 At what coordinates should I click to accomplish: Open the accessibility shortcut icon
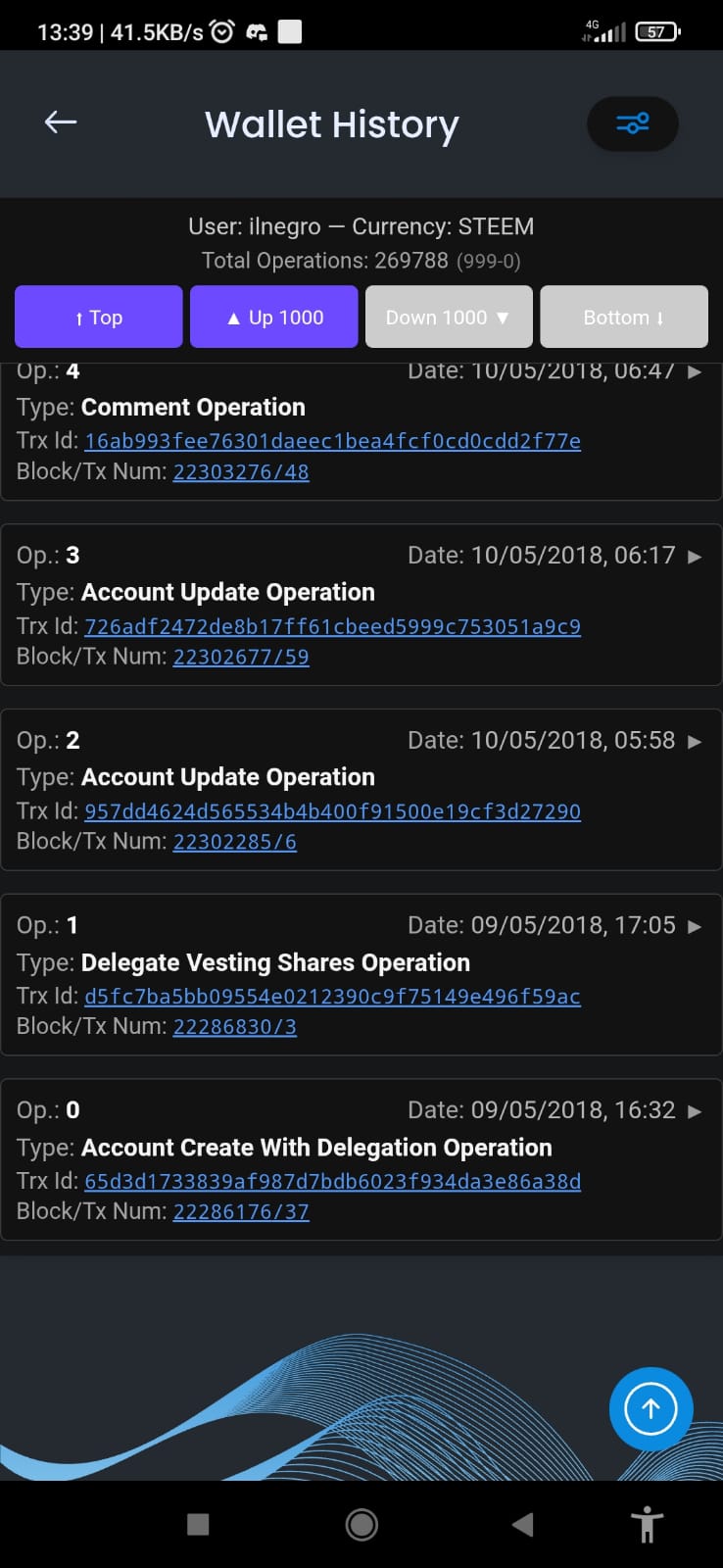click(648, 1525)
